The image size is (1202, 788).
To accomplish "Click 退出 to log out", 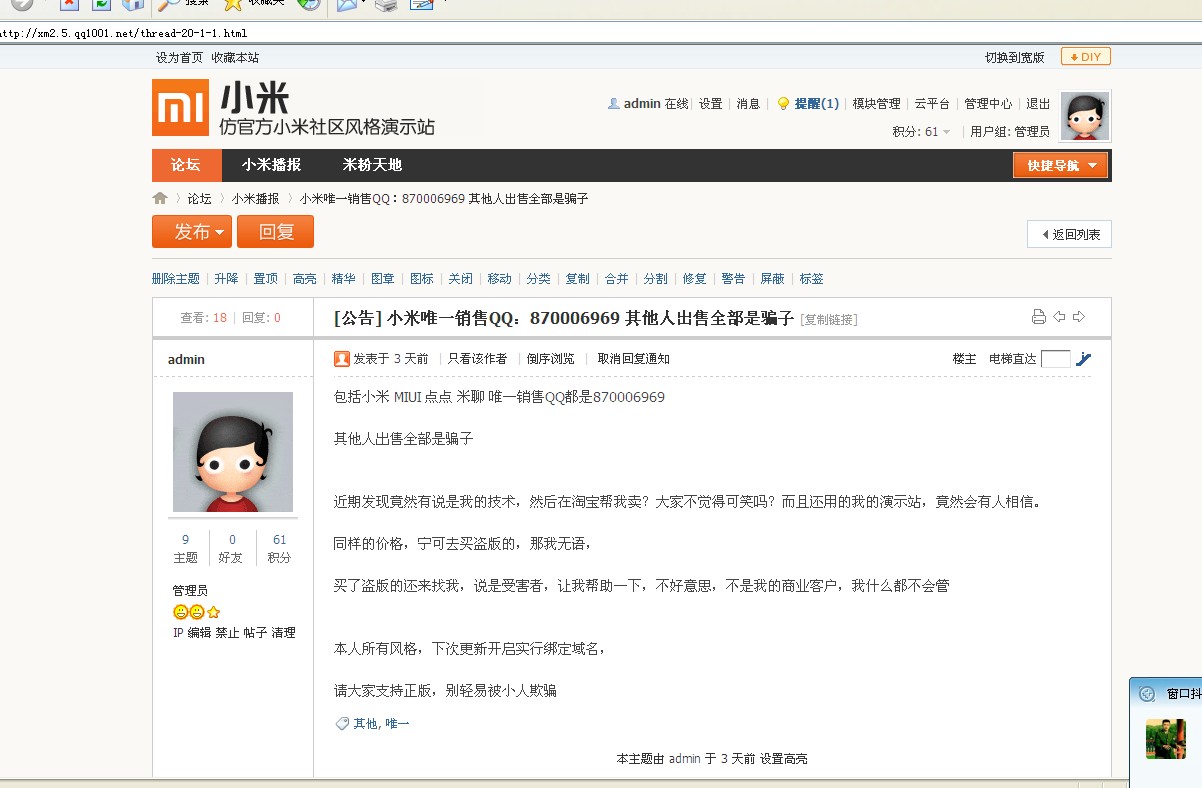I will pos(1038,104).
